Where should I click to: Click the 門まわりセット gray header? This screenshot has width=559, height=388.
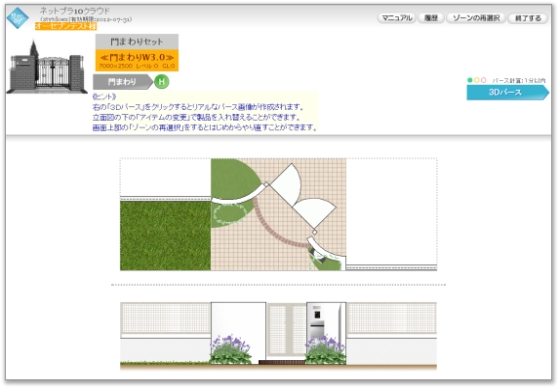click(x=137, y=42)
